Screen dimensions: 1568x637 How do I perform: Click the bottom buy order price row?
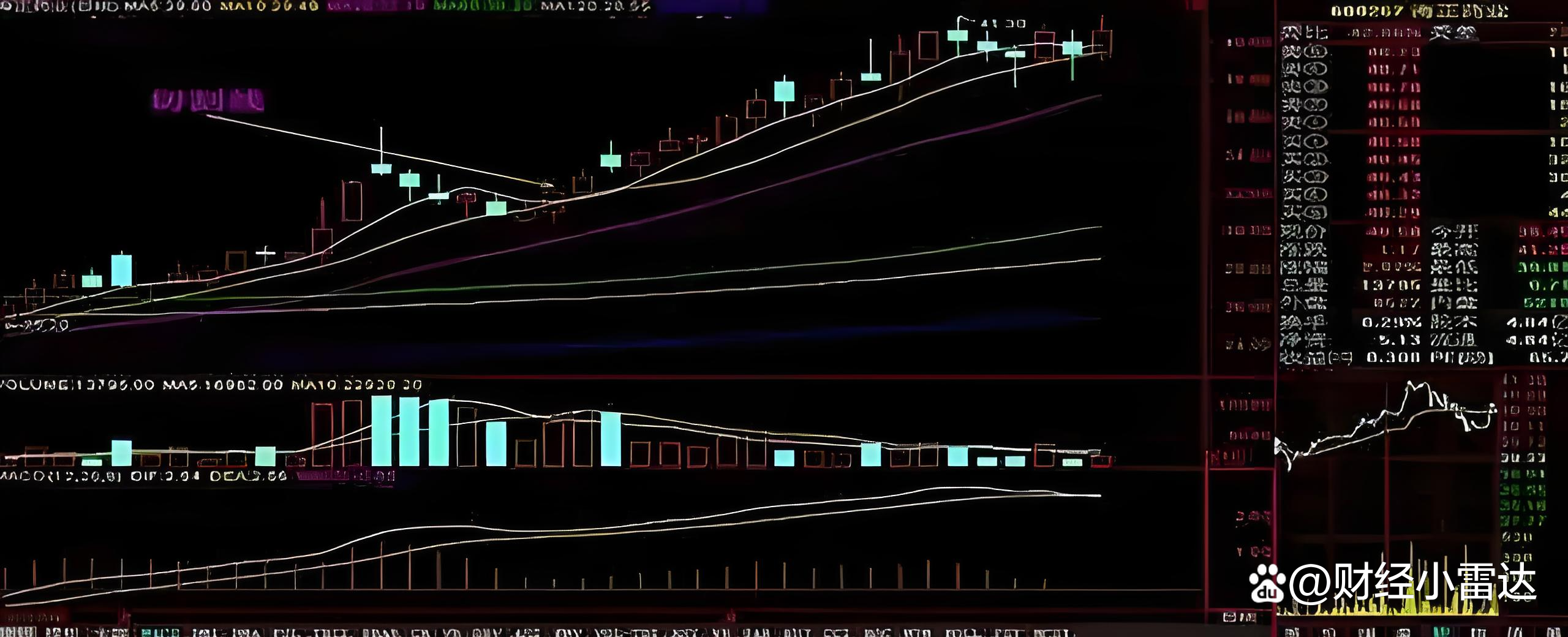coord(1394,213)
